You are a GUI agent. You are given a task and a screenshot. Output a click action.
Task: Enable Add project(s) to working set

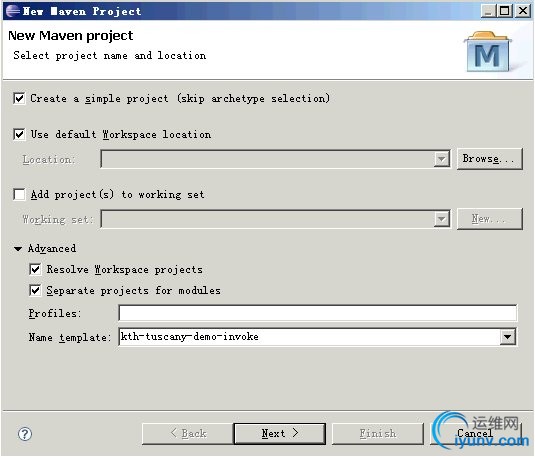click(x=19, y=195)
